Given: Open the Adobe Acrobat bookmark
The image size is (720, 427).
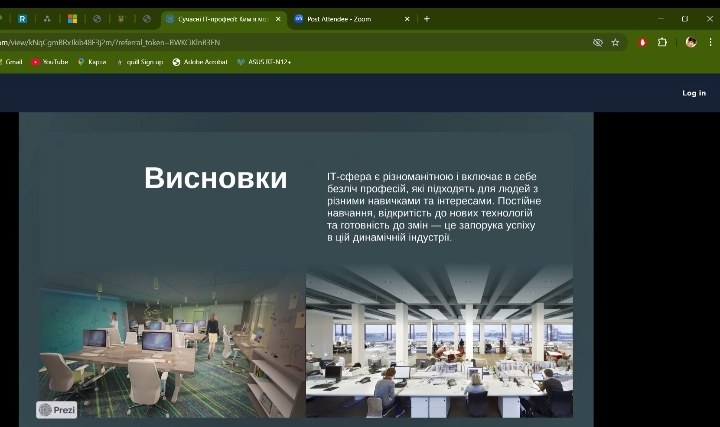Looking at the screenshot, I should (200, 62).
